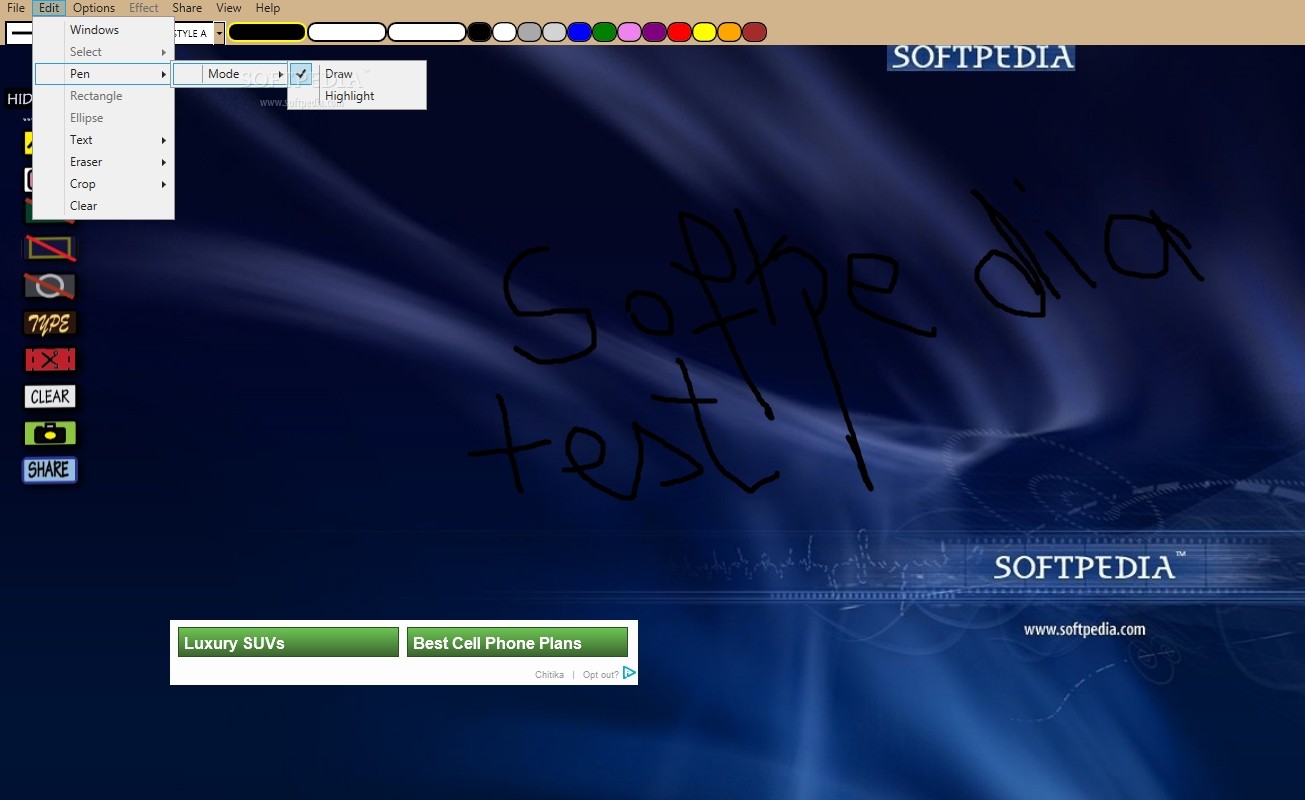Pick the green color swatch
The height and width of the screenshot is (800, 1305).
pyautogui.click(x=605, y=32)
